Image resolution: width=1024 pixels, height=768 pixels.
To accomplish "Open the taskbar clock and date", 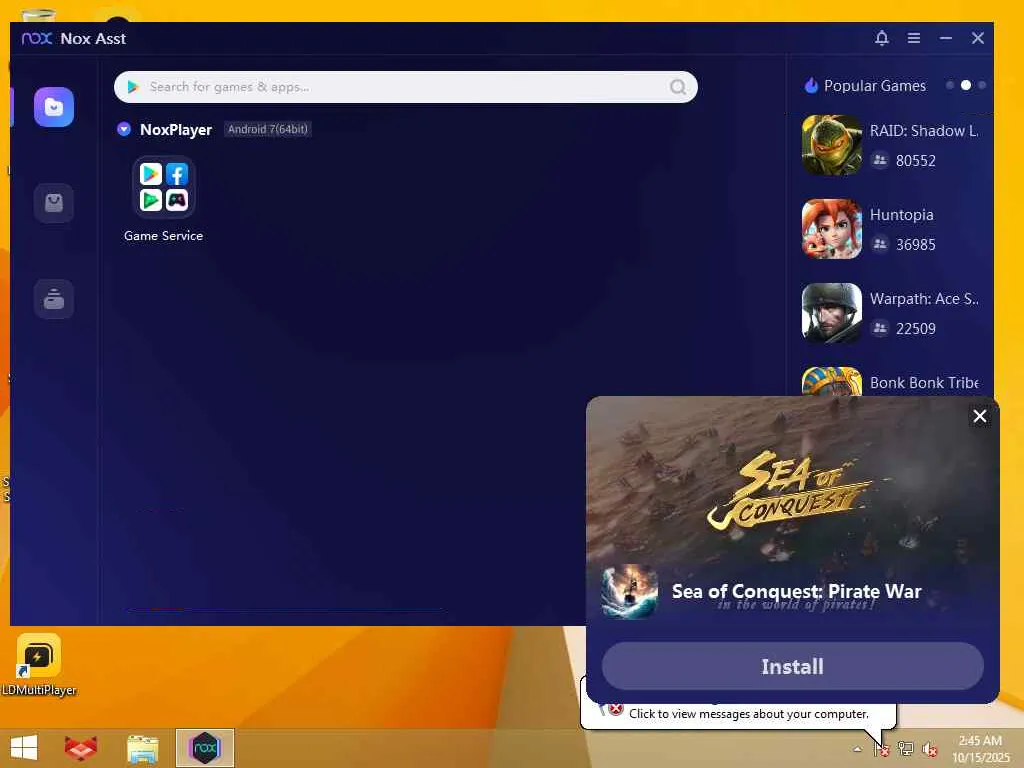I will [980, 749].
